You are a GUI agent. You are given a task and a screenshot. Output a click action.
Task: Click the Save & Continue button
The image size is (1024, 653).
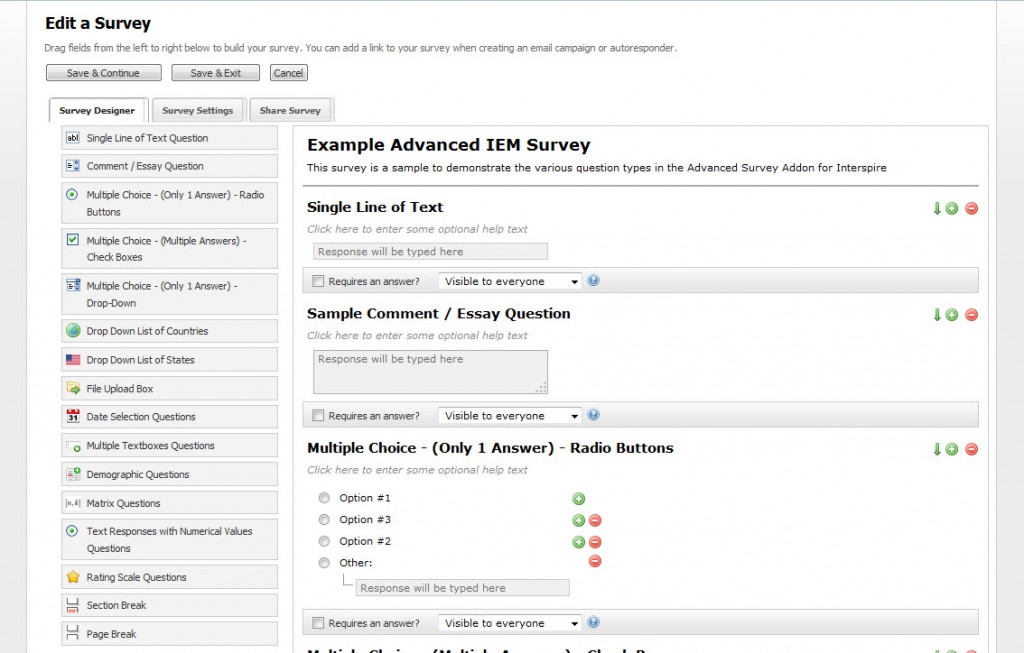(x=103, y=73)
